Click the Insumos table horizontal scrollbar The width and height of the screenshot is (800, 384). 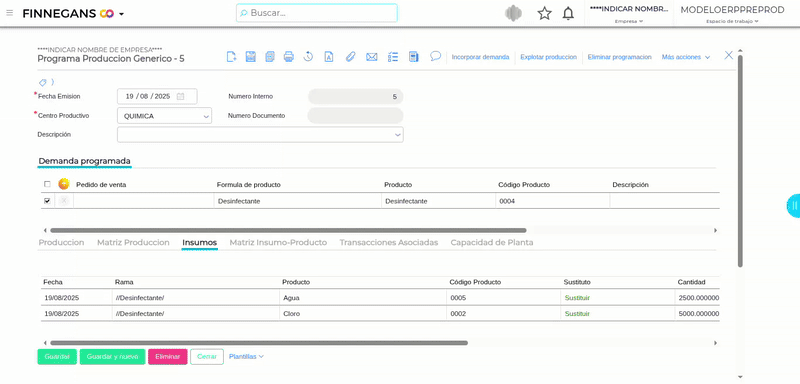pos(259,343)
